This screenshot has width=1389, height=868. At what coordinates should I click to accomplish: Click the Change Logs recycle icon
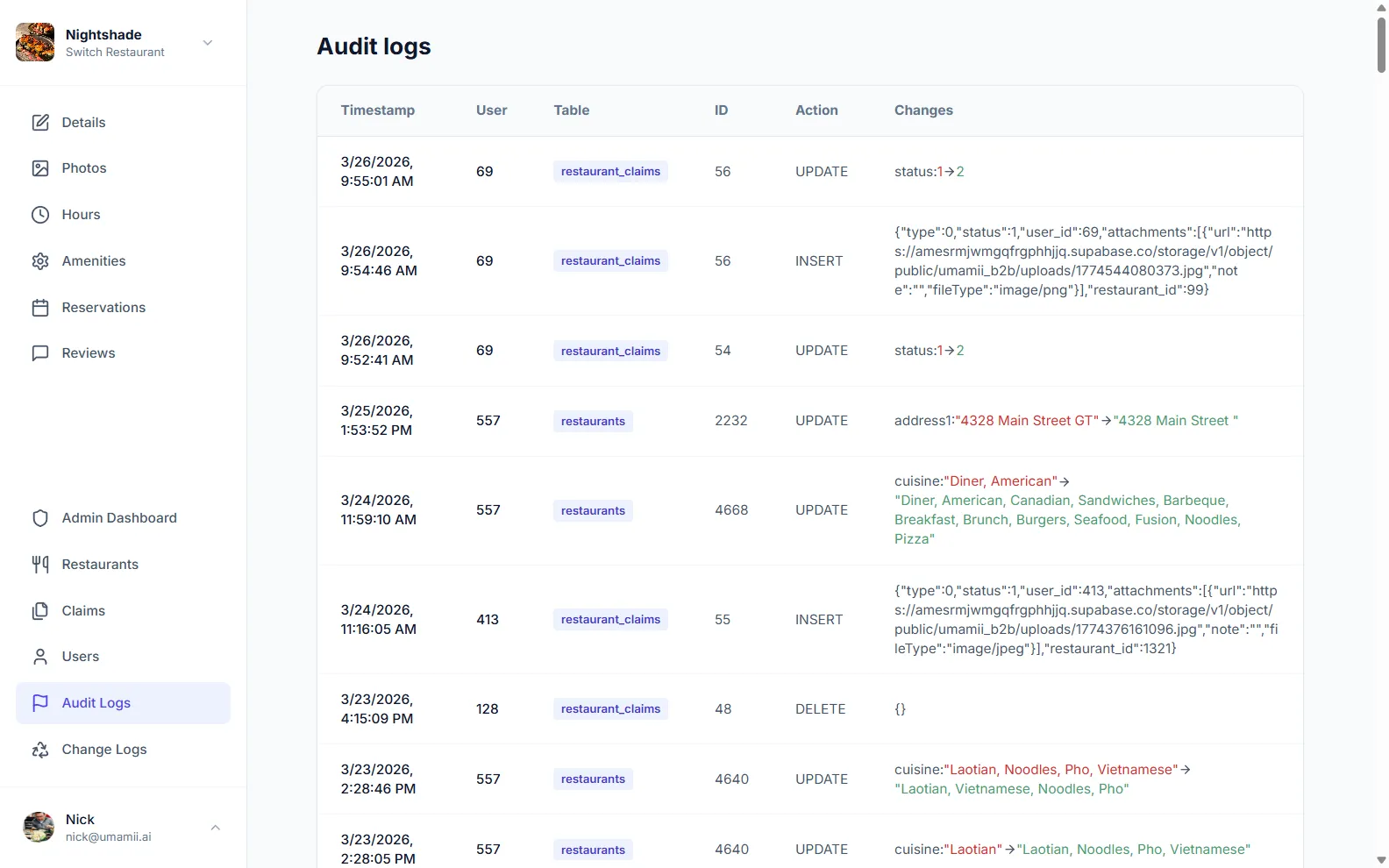click(x=40, y=750)
